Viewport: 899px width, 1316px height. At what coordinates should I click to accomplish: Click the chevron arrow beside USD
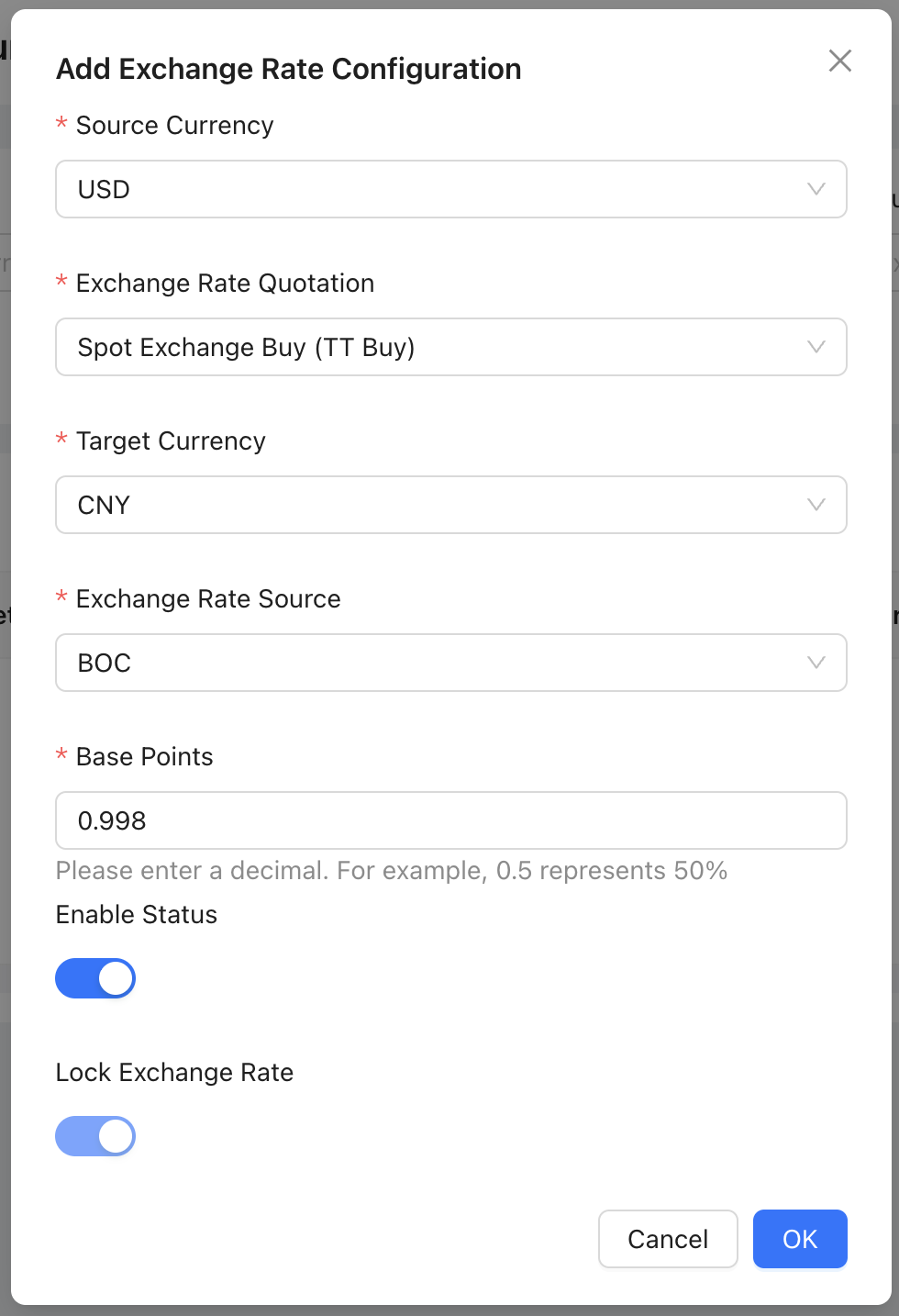click(816, 189)
